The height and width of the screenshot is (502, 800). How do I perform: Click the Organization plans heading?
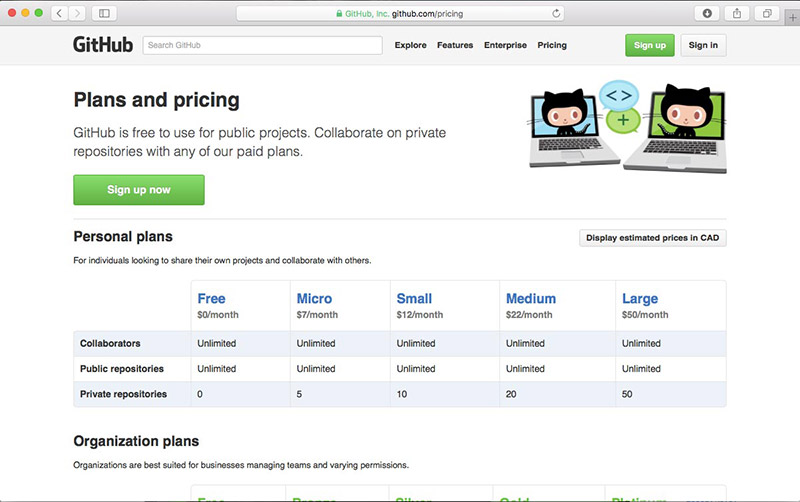[x=136, y=441]
